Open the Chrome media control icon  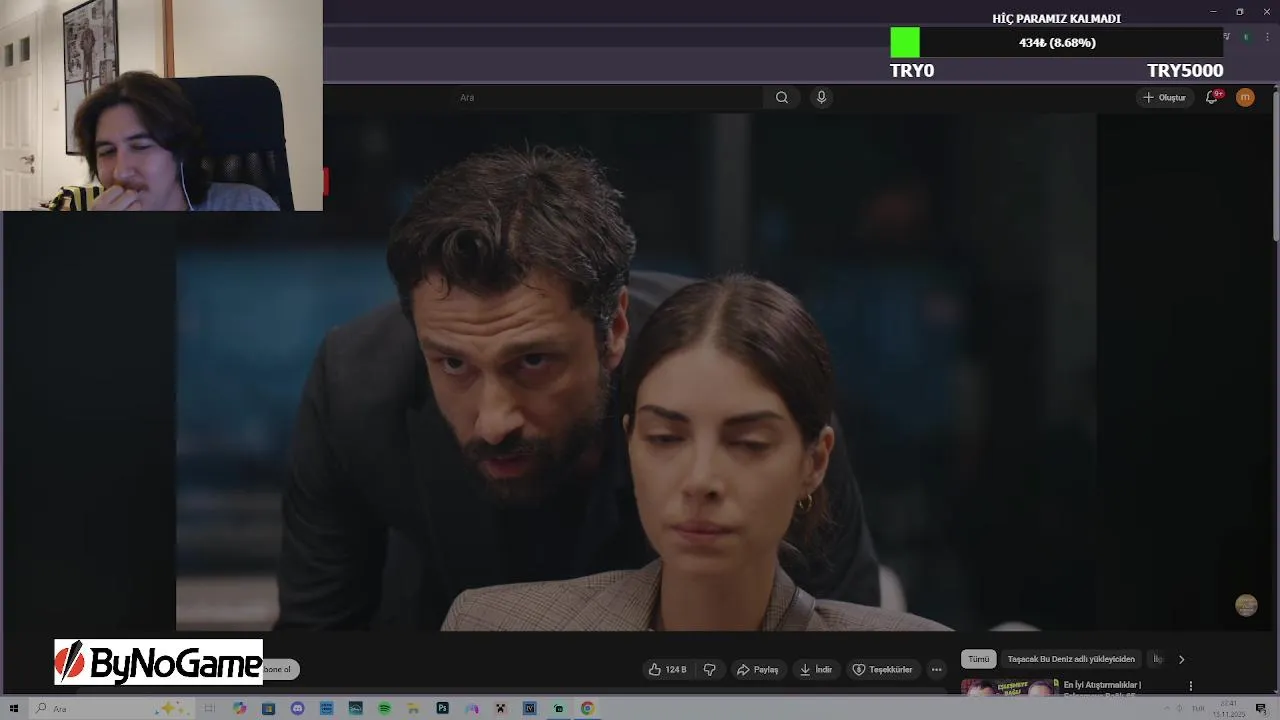(1227, 37)
